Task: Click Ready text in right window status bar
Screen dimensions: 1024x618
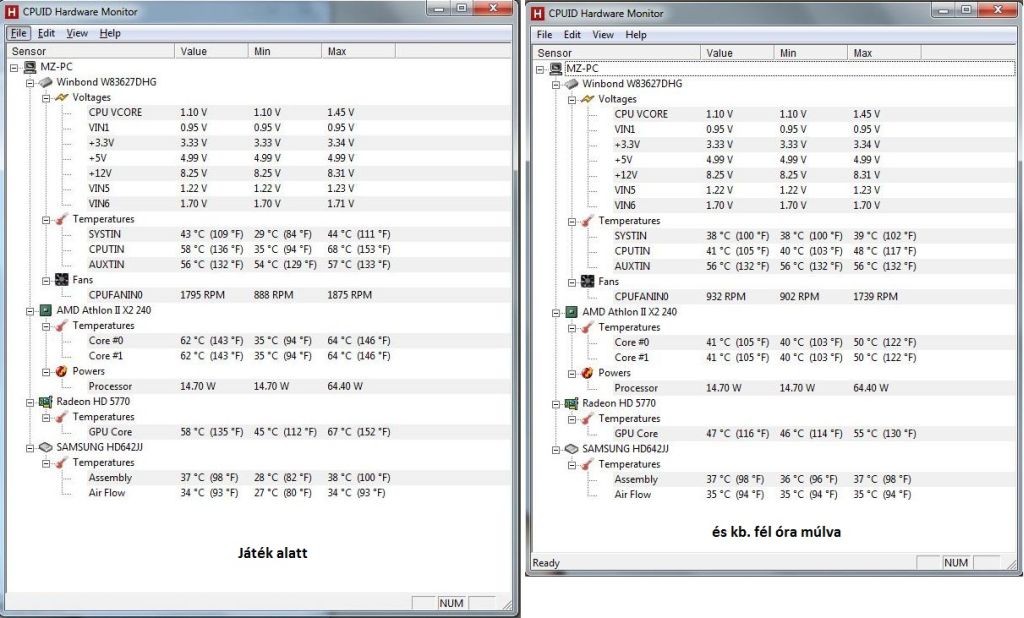Action: 546,563
